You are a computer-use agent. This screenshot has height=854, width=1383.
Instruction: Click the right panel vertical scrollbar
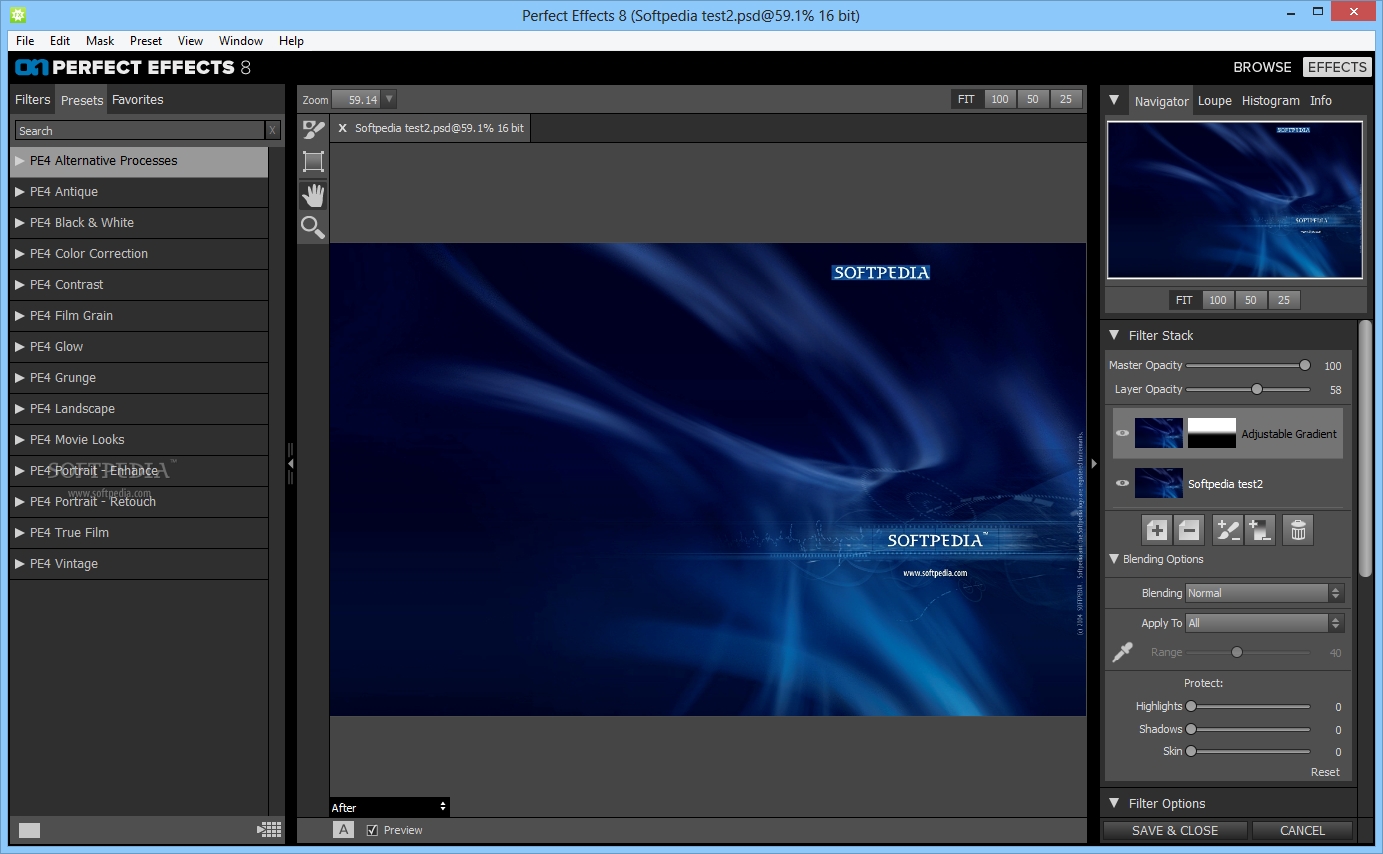[1365, 448]
